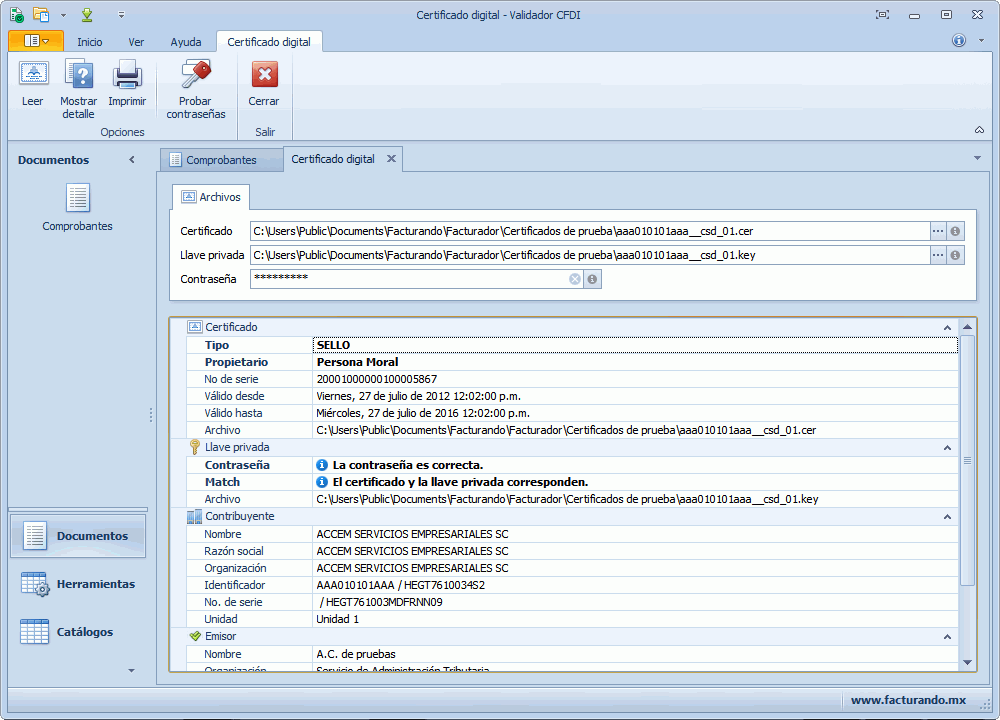
Task: Collapse the Llave privada group
Action: coord(947,448)
